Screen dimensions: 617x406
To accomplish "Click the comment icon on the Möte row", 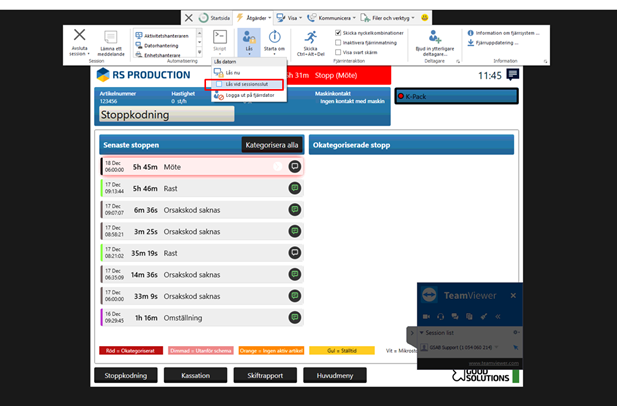I will pos(294,167).
